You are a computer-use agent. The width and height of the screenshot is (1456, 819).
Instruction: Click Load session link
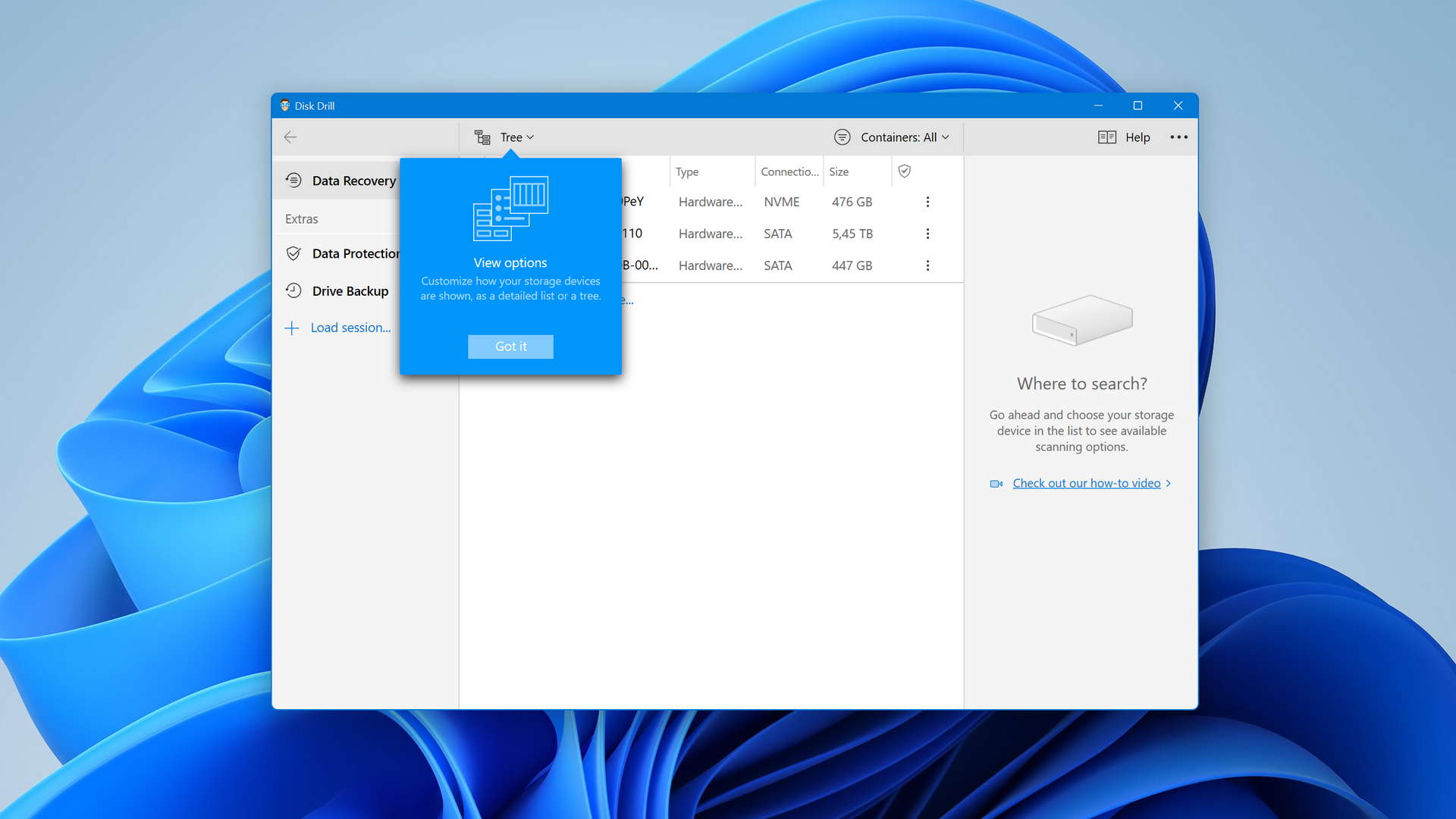(x=350, y=328)
